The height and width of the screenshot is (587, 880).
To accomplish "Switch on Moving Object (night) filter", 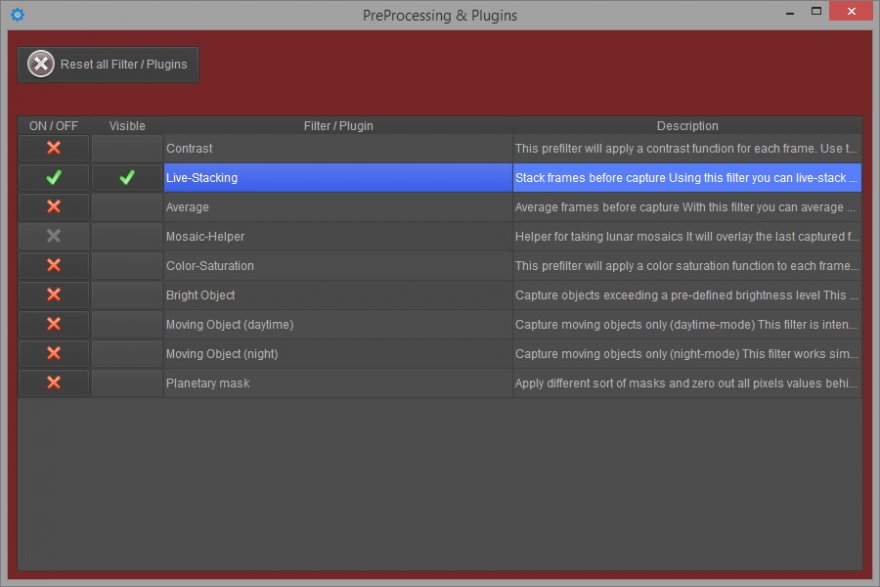I will click(x=54, y=353).
